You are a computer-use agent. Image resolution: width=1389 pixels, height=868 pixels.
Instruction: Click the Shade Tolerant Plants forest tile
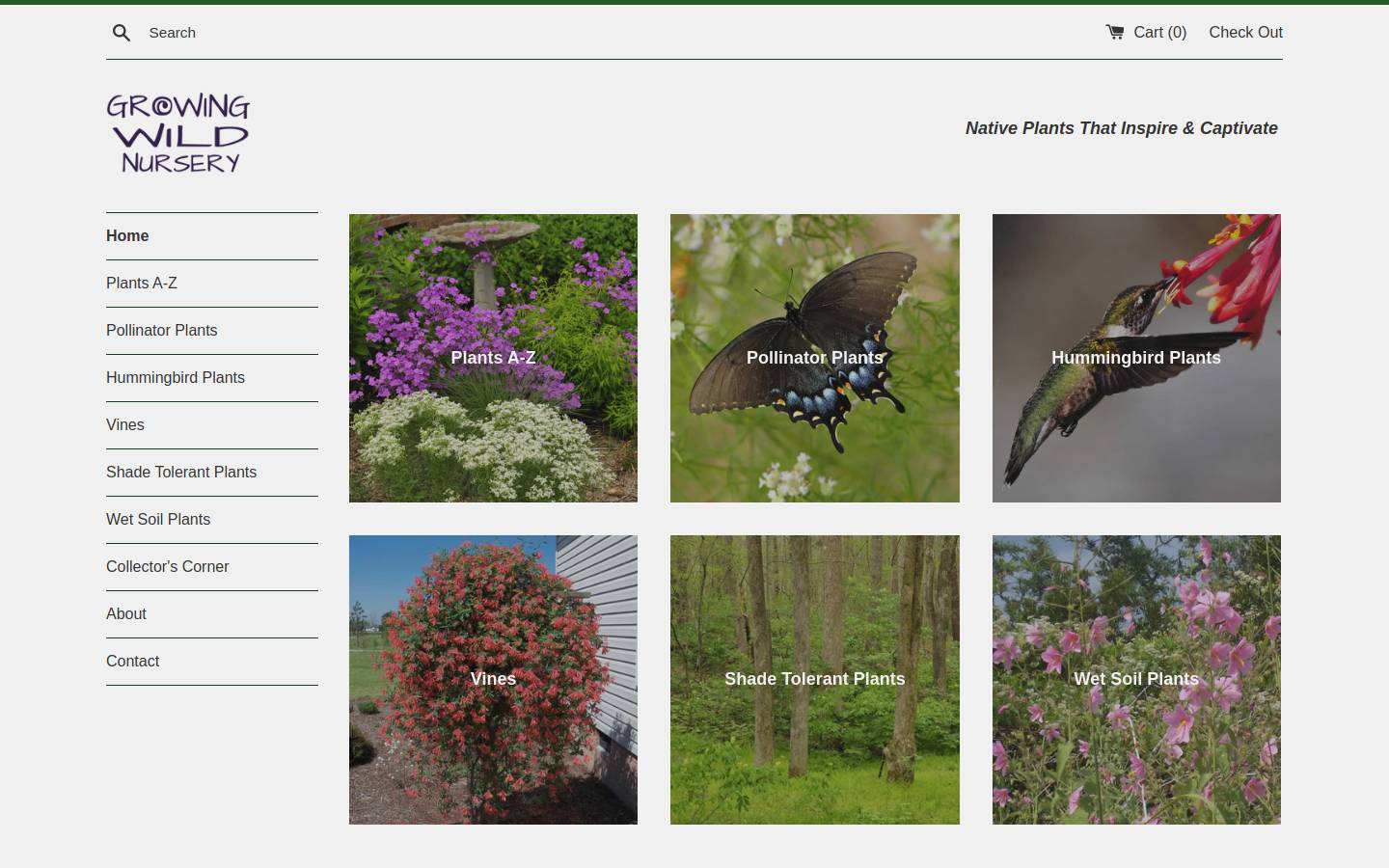[815, 680]
